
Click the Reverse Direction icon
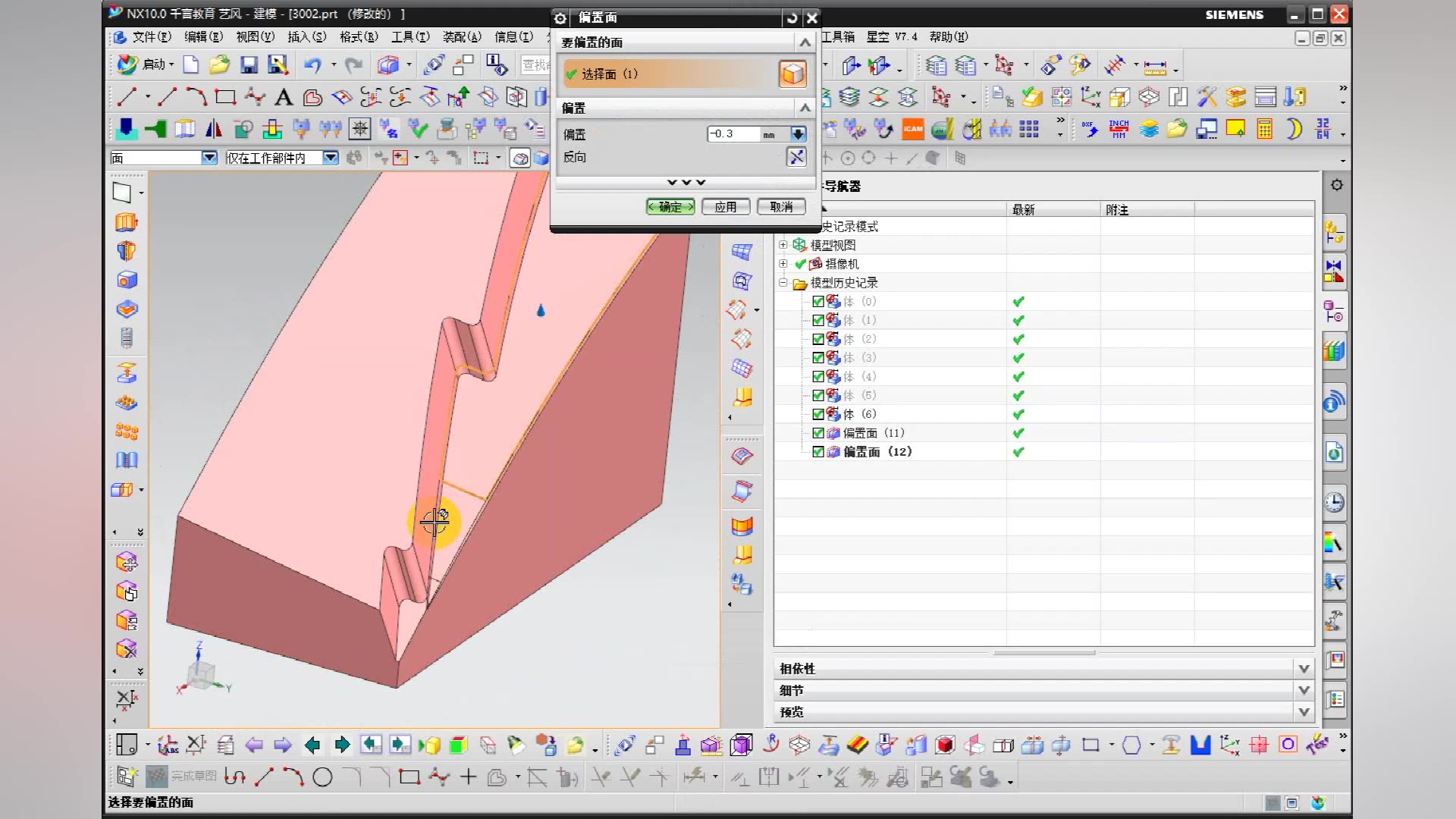point(796,157)
